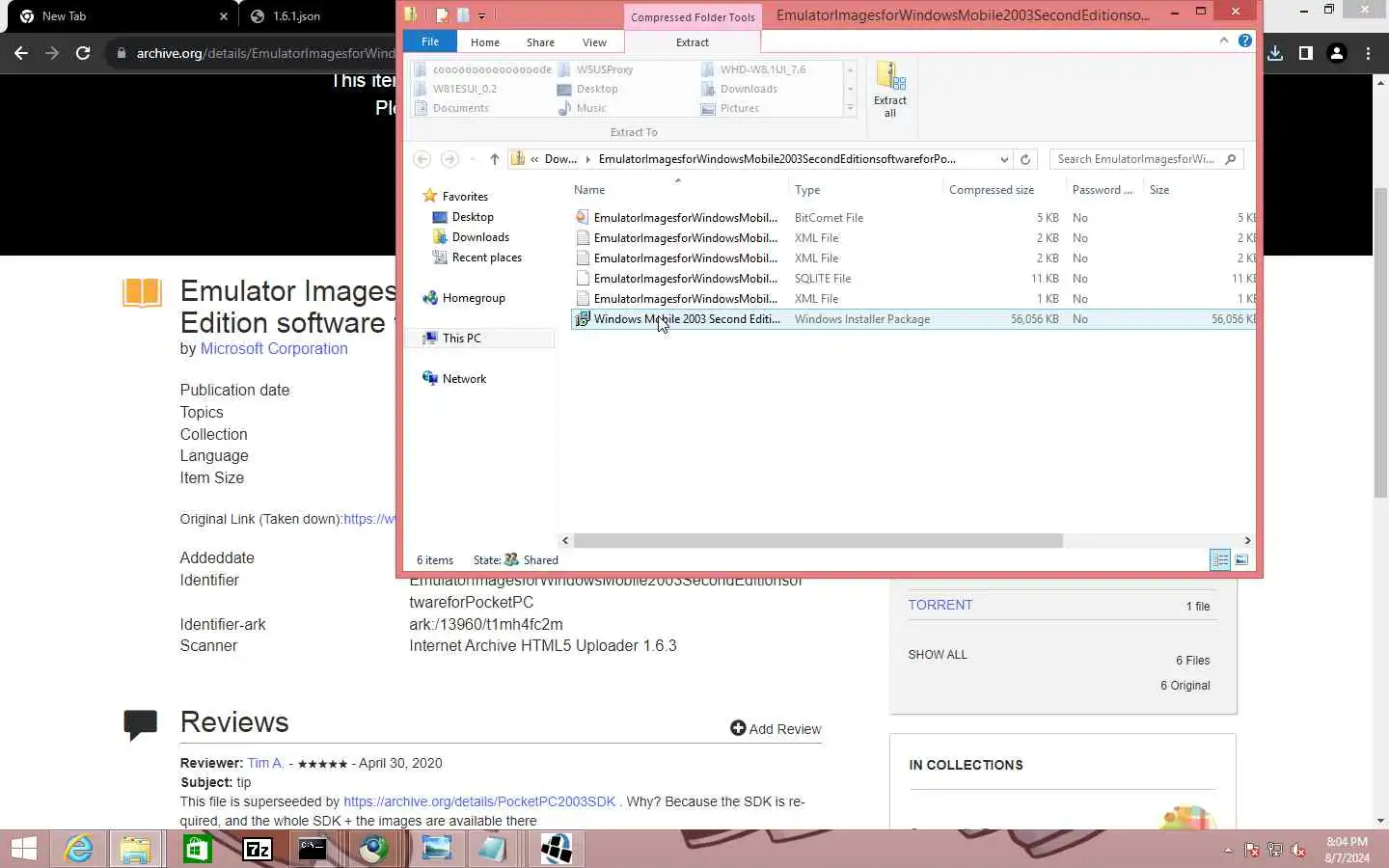1389x868 pixels.
Task: Select This PC in navigation pane
Action: point(461,339)
